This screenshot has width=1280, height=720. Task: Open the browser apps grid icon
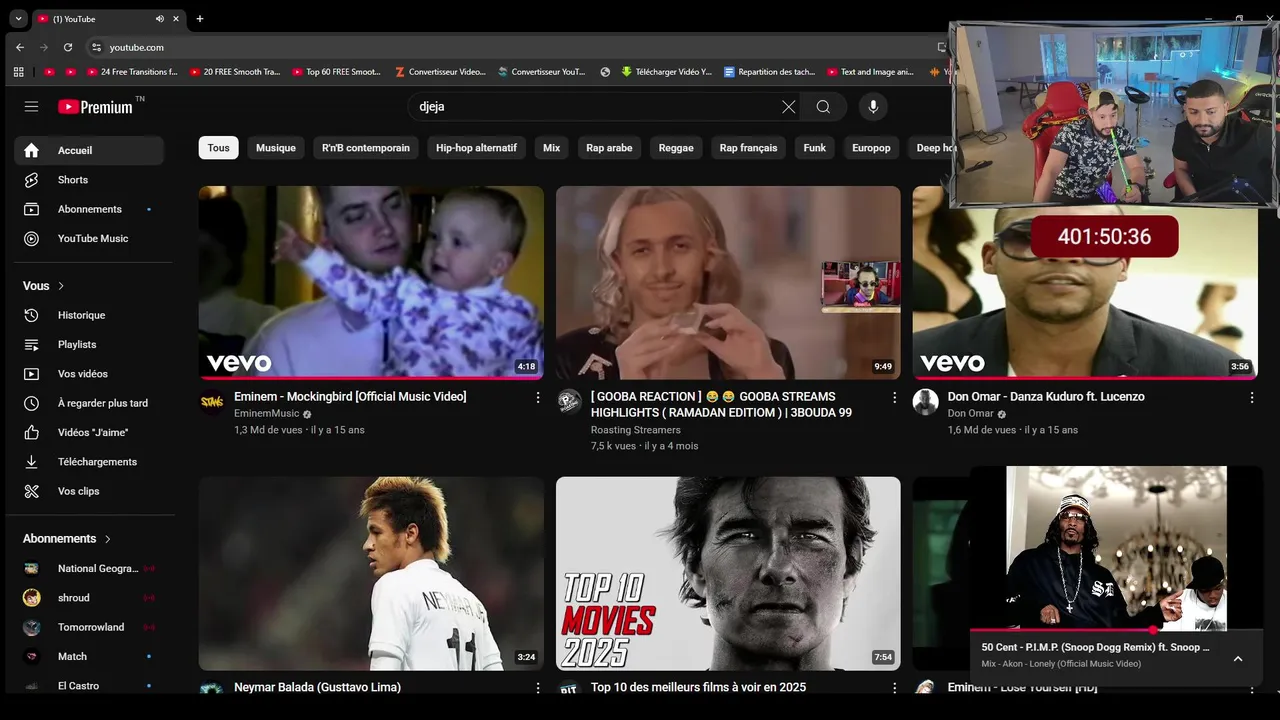click(x=18, y=72)
